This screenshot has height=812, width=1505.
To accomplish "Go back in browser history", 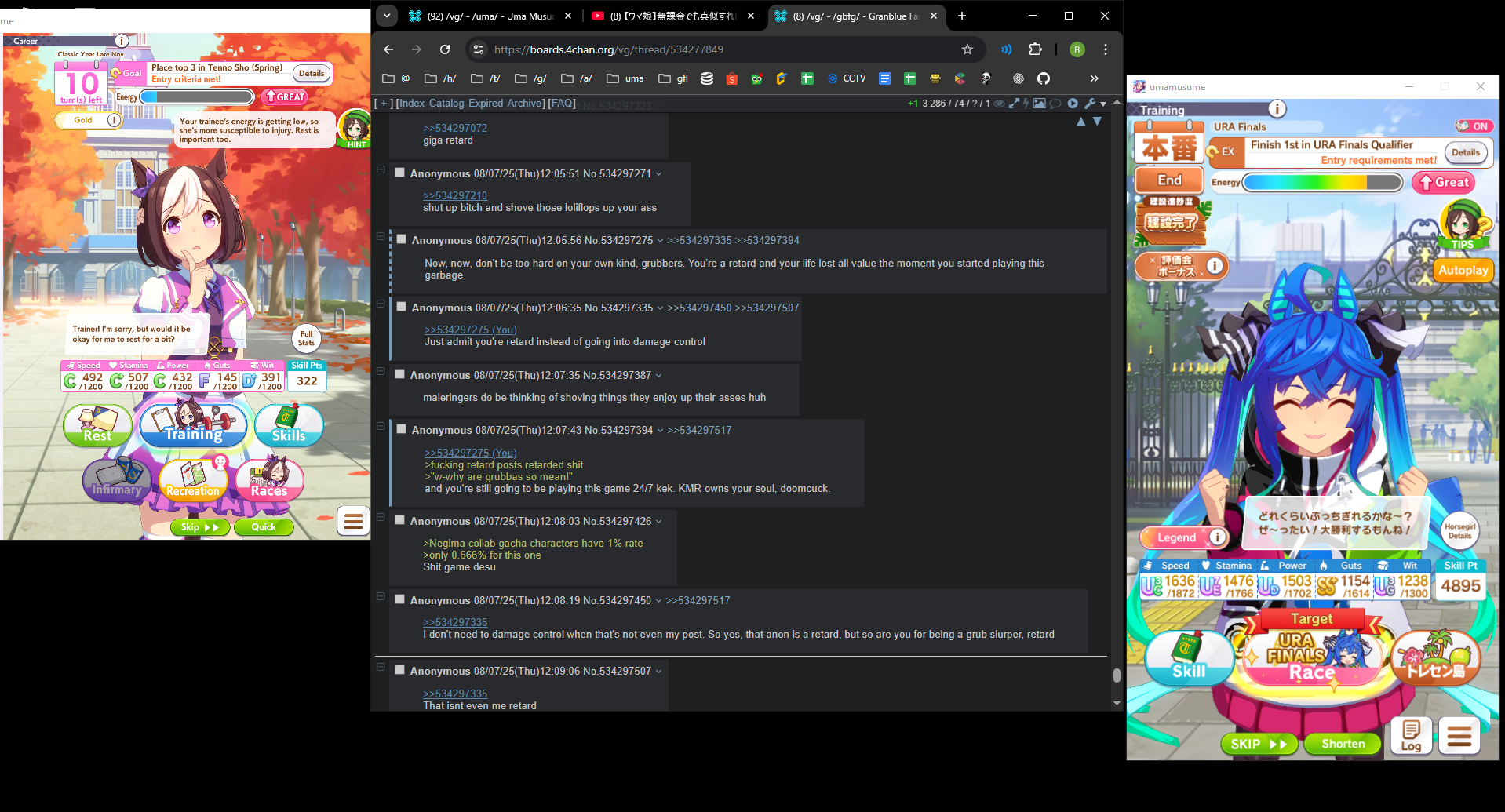I will [x=388, y=49].
